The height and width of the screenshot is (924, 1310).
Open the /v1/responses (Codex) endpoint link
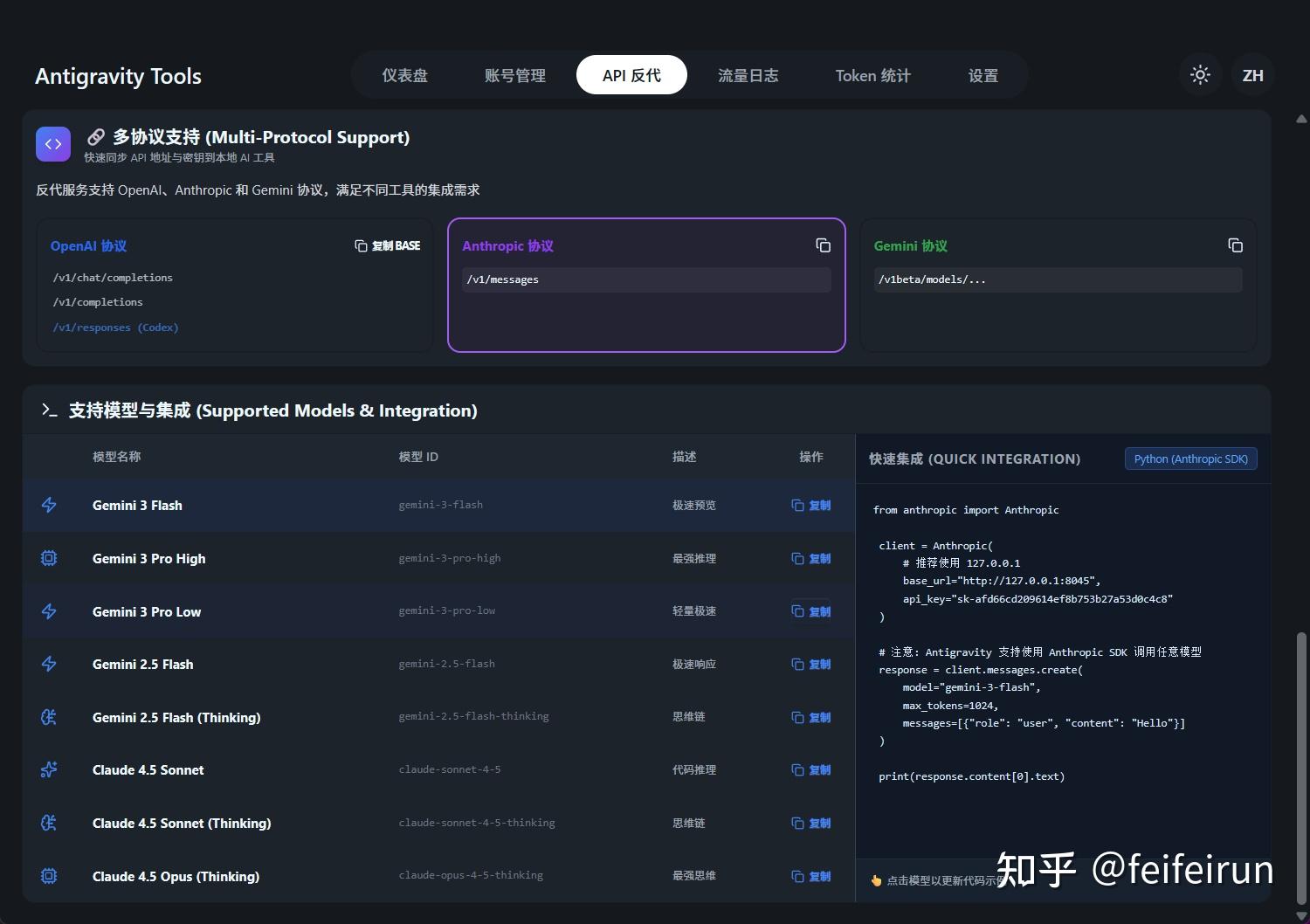pyautogui.click(x=115, y=328)
